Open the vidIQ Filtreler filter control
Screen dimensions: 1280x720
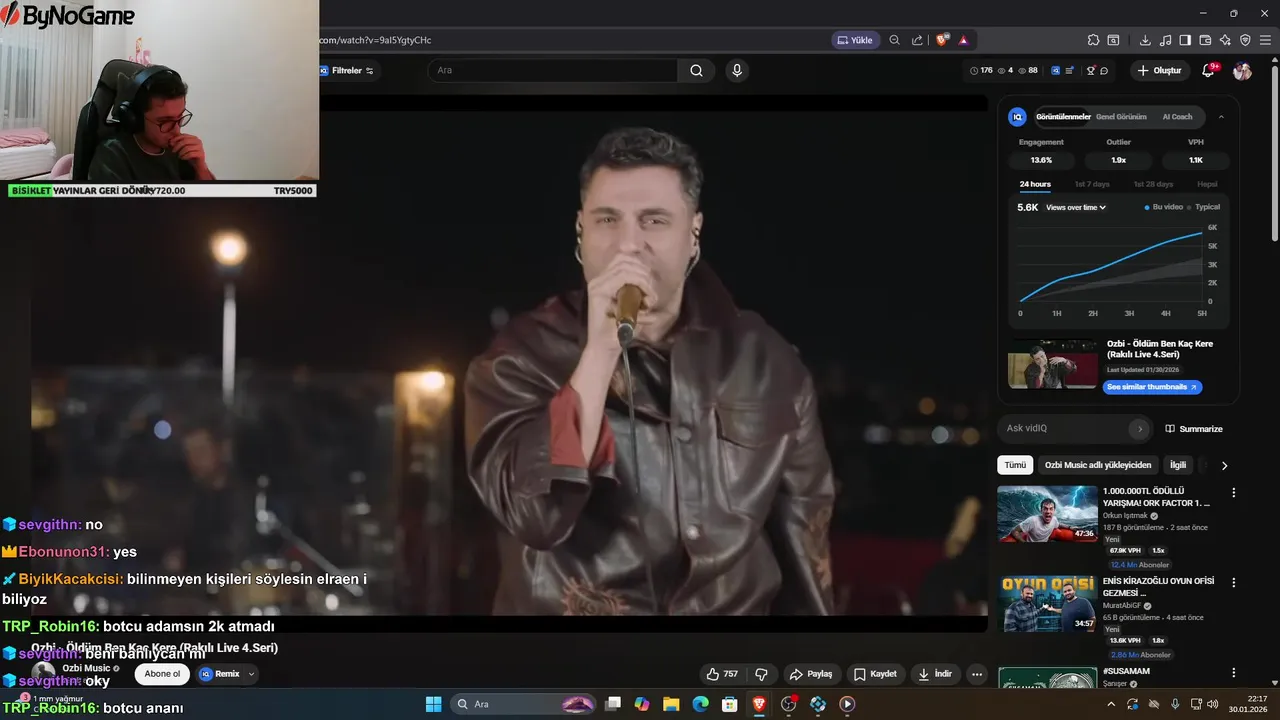[346, 71]
